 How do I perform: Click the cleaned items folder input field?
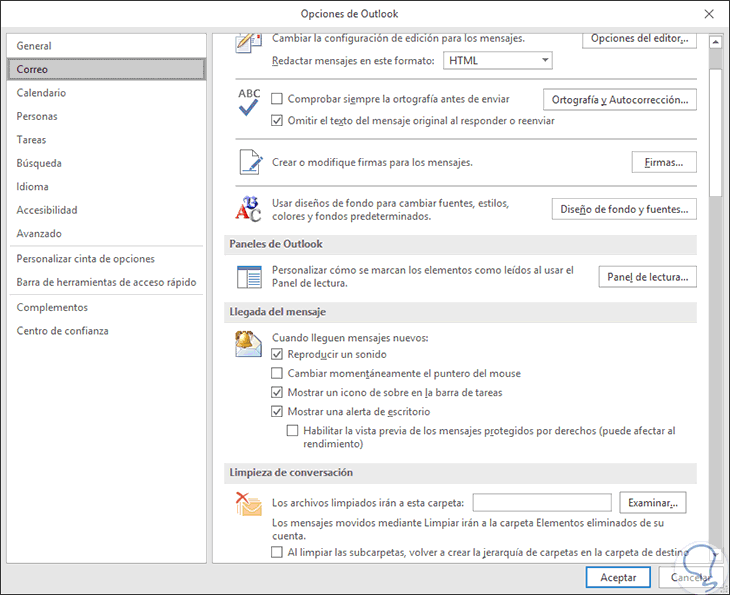pyautogui.click(x=542, y=502)
